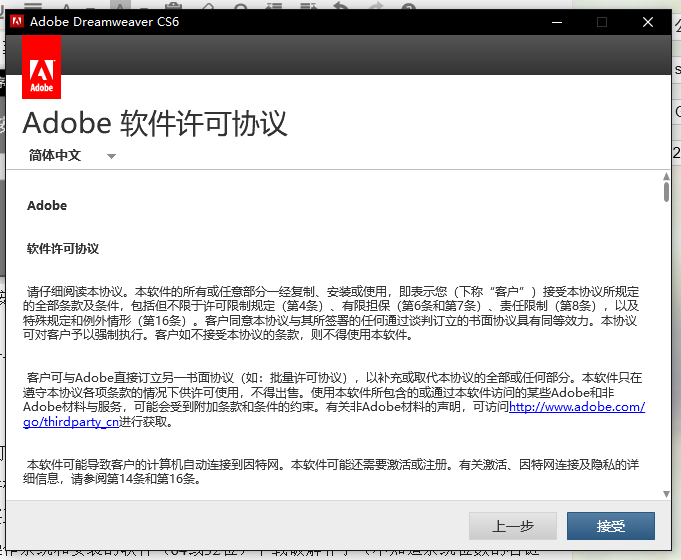Click paragraph starting 本软件可能导致客户的计算机
This screenshot has width=681, height=560.
[x=331, y=472]
